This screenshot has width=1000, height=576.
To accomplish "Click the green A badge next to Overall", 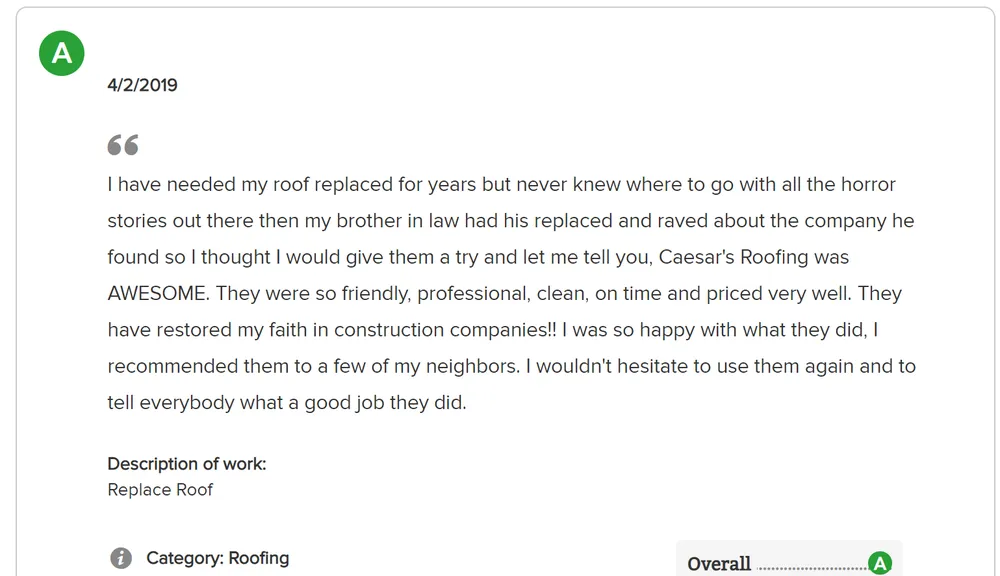I will 879,564.
